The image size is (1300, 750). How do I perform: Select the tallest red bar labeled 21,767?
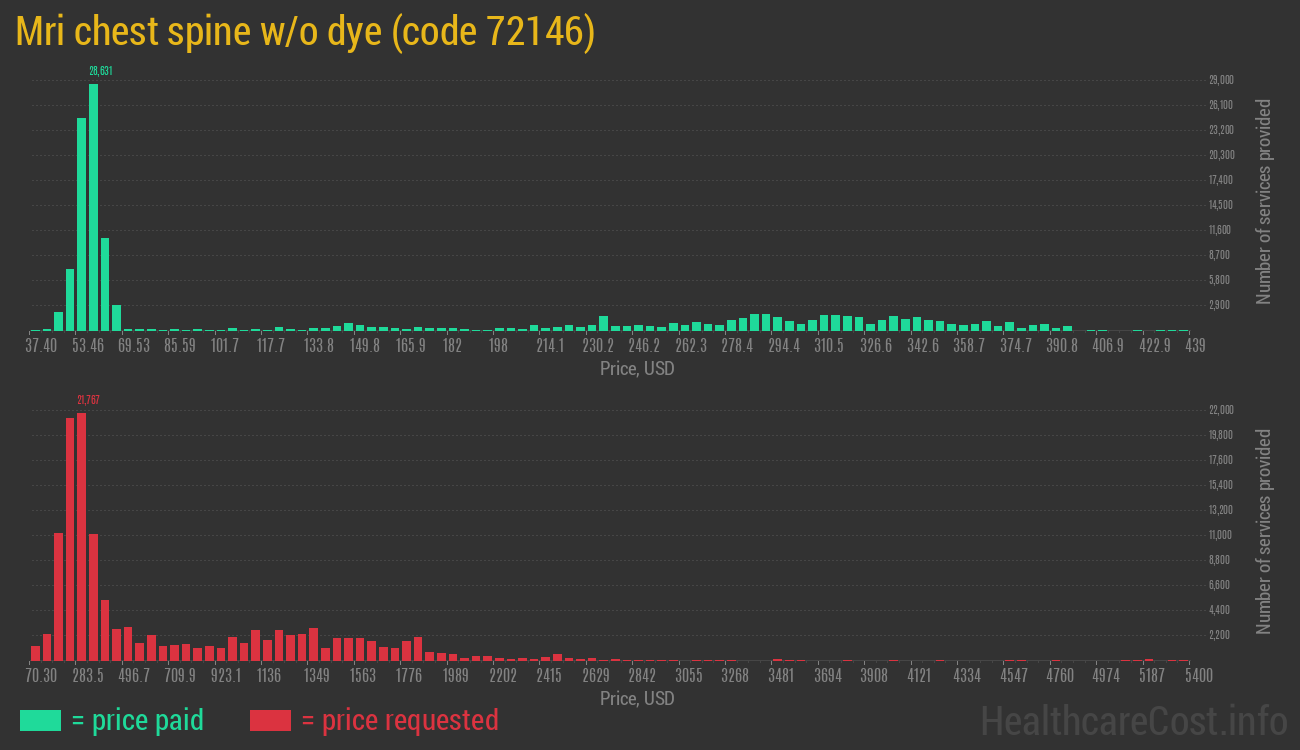82,537
